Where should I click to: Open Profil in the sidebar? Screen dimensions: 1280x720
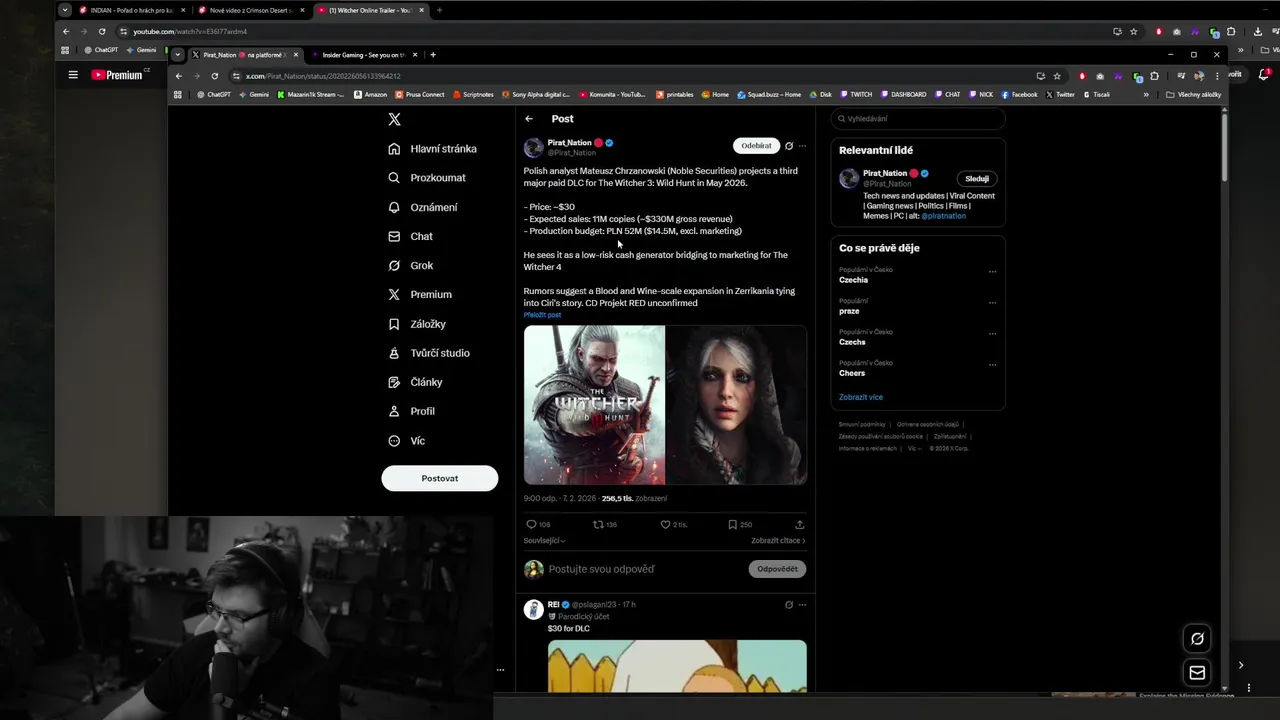[x=411, y=411]
